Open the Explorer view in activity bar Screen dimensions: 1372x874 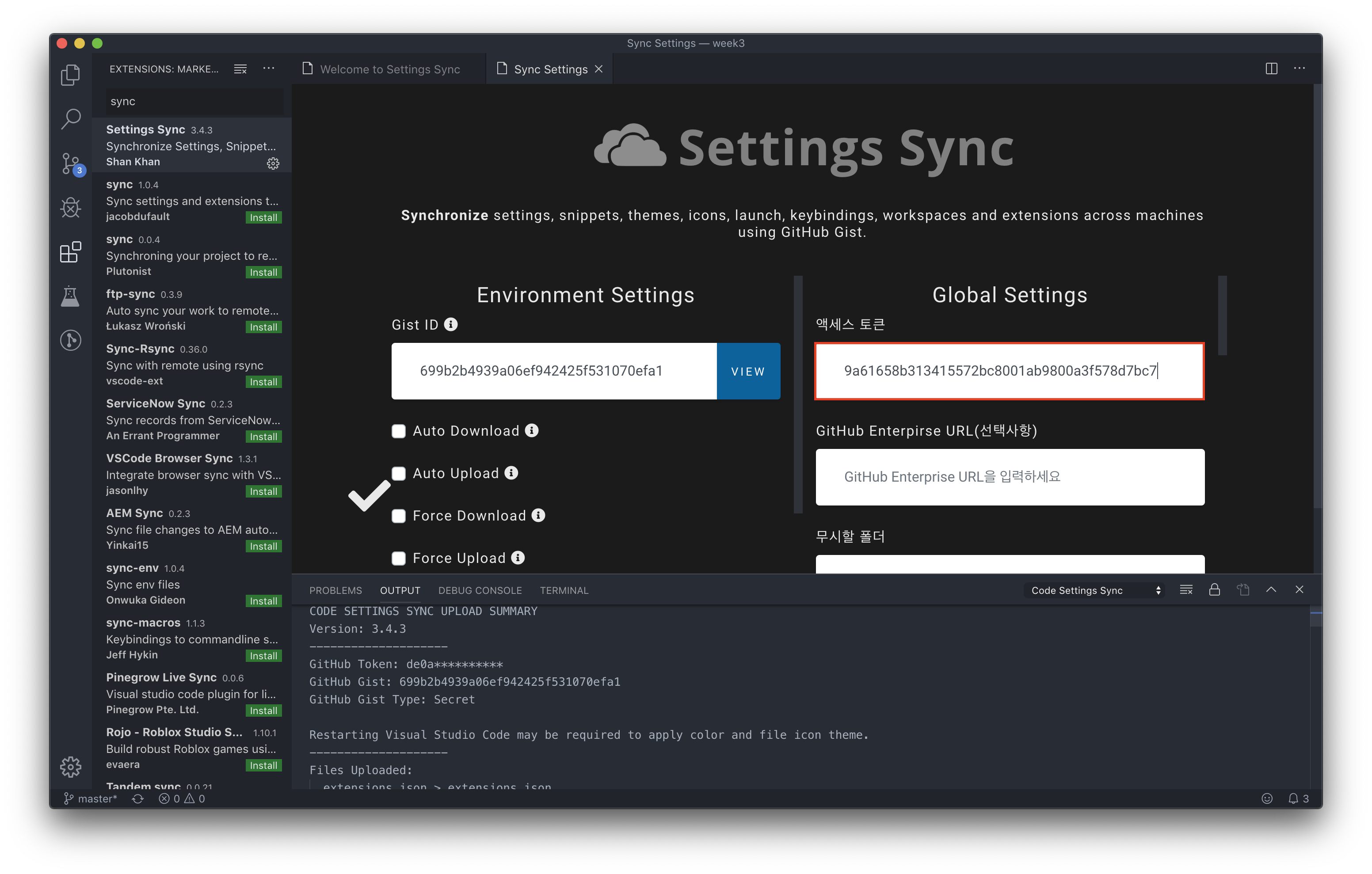(x=71, y=75)
